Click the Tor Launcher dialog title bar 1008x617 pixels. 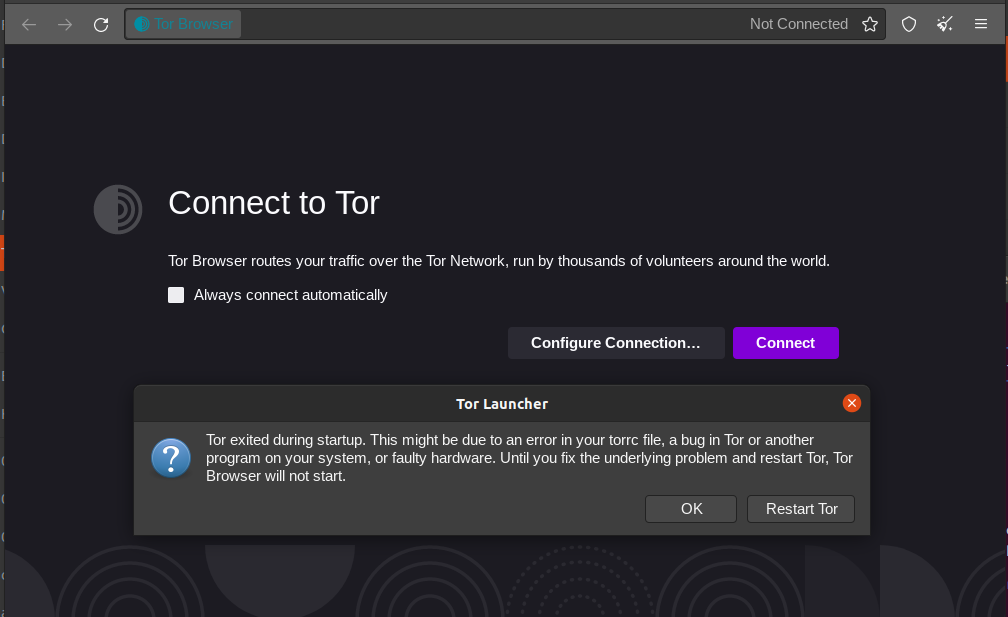(501, 404)
